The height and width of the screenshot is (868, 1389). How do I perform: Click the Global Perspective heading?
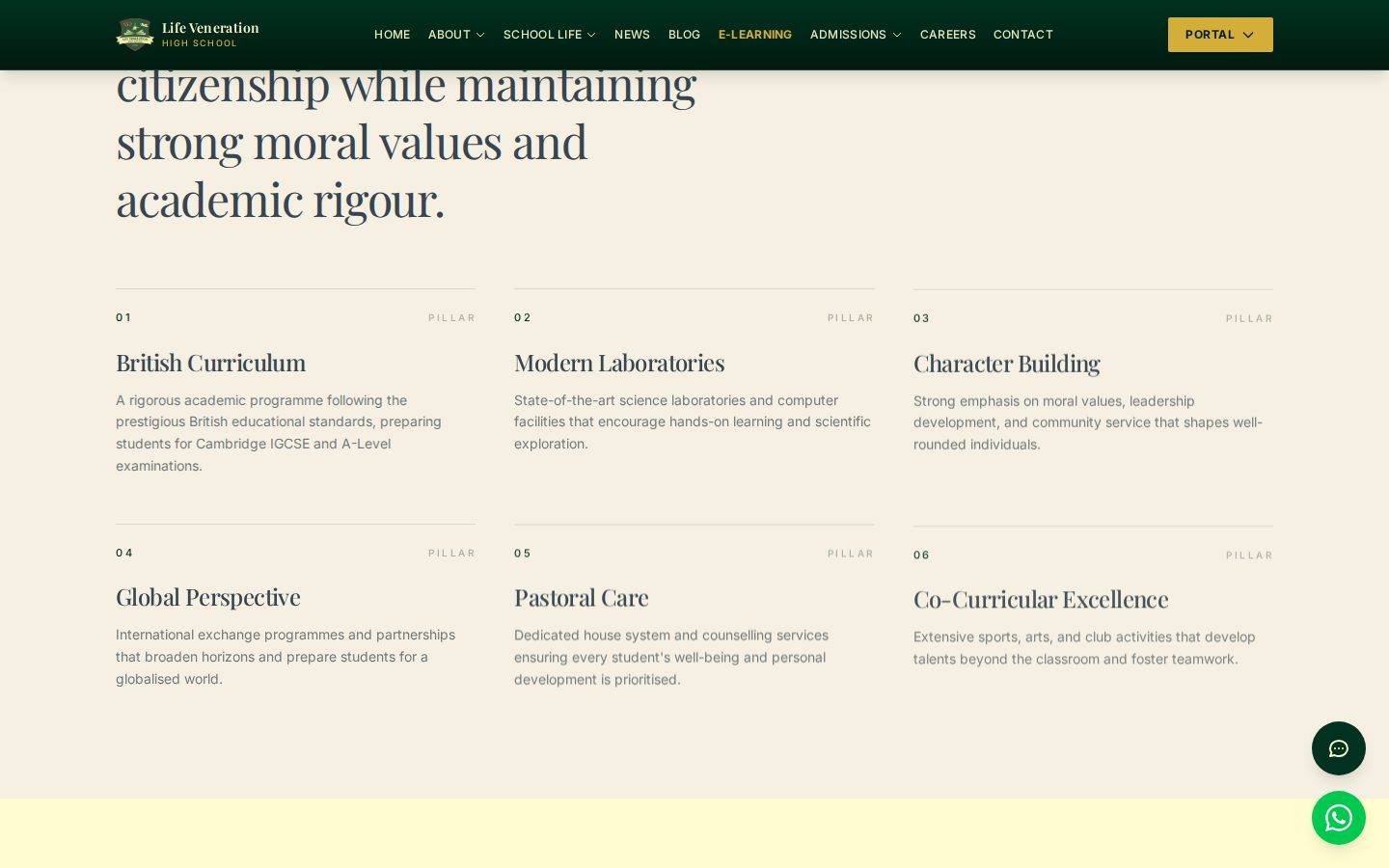point(207,598)
